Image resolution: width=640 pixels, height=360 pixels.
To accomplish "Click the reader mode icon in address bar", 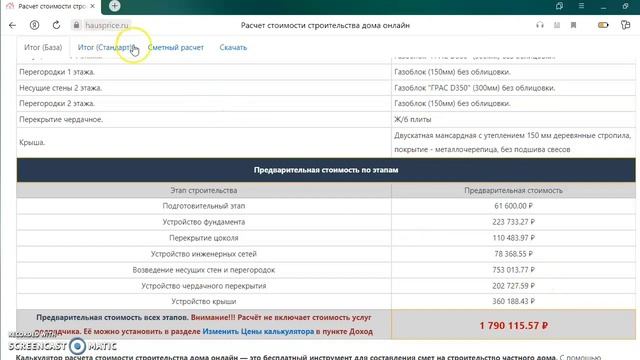I will 557,25.
